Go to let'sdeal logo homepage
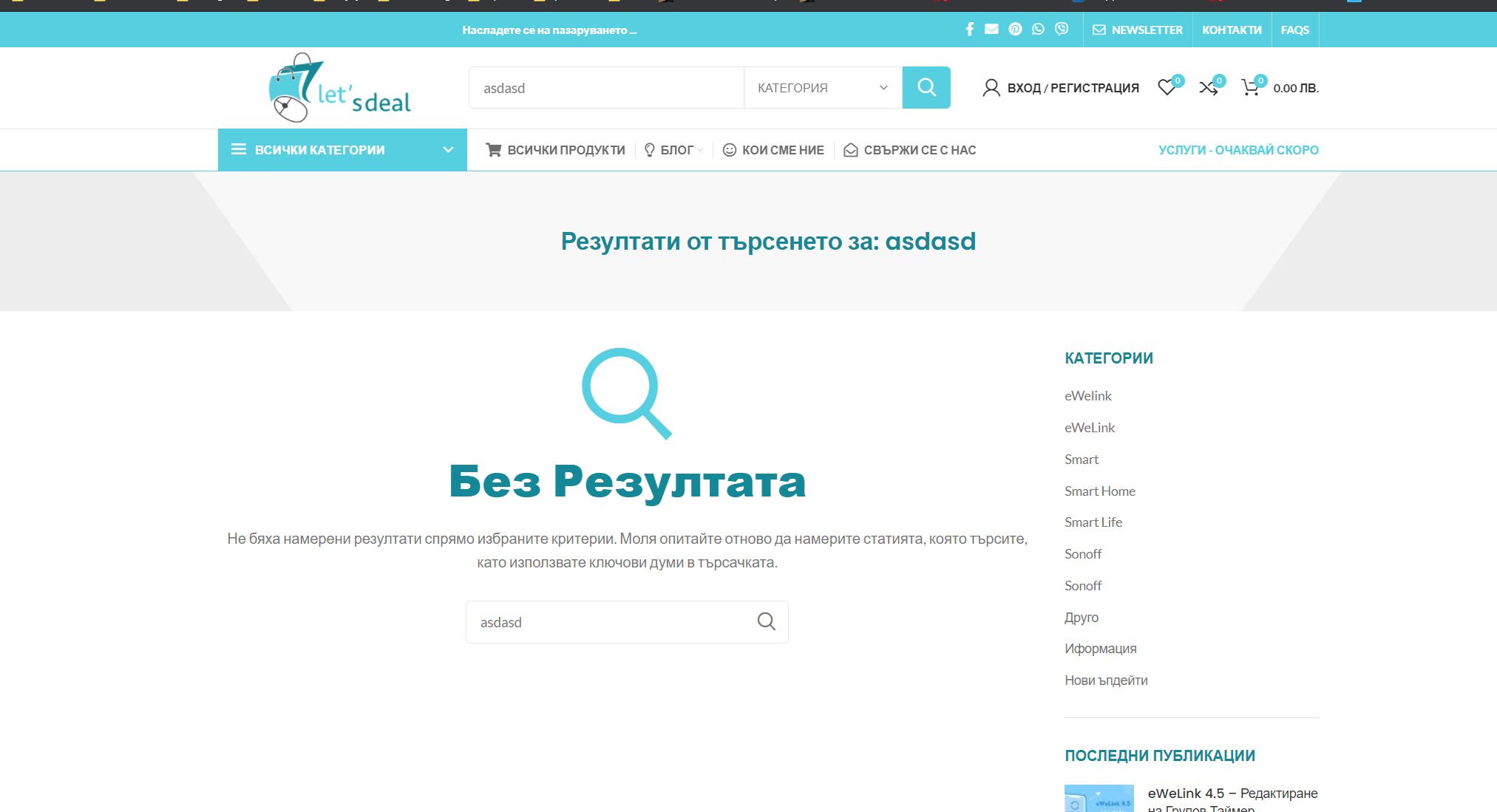1497x812 pixels. click(340, 88)
